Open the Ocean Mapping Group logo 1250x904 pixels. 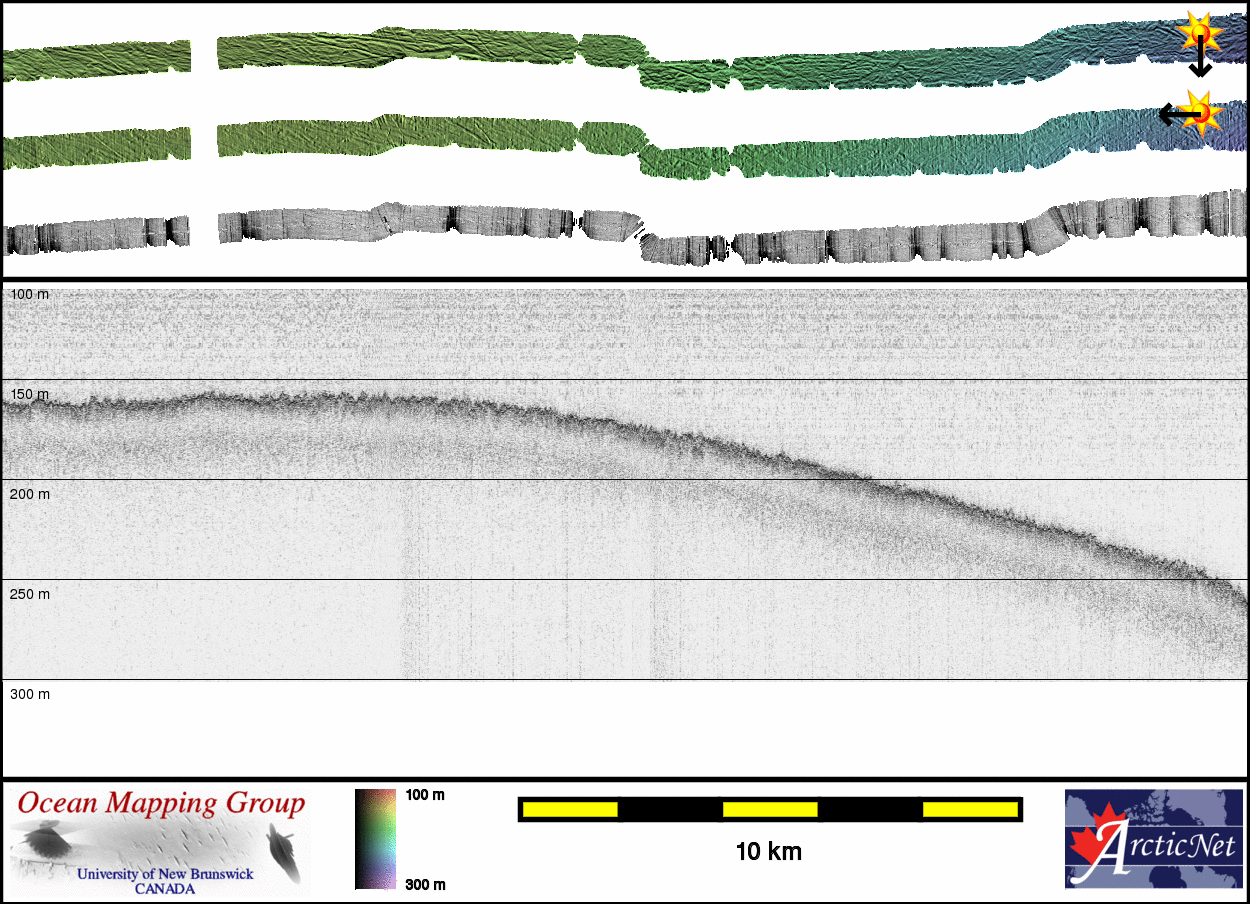[160, 840]
